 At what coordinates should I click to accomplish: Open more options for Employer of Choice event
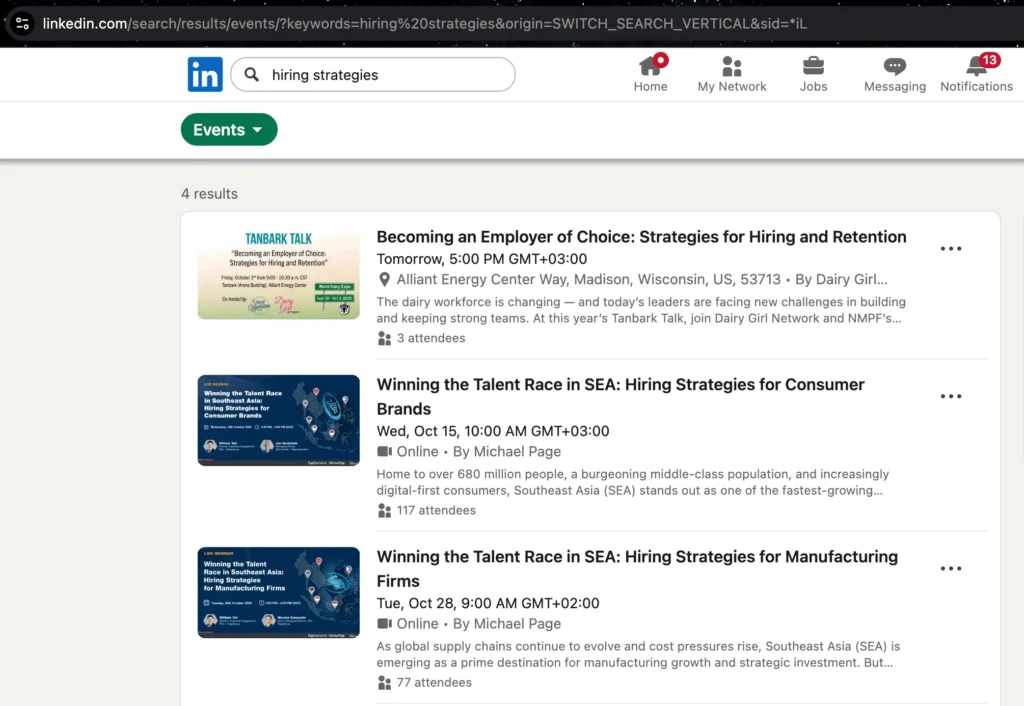[951, 249]
